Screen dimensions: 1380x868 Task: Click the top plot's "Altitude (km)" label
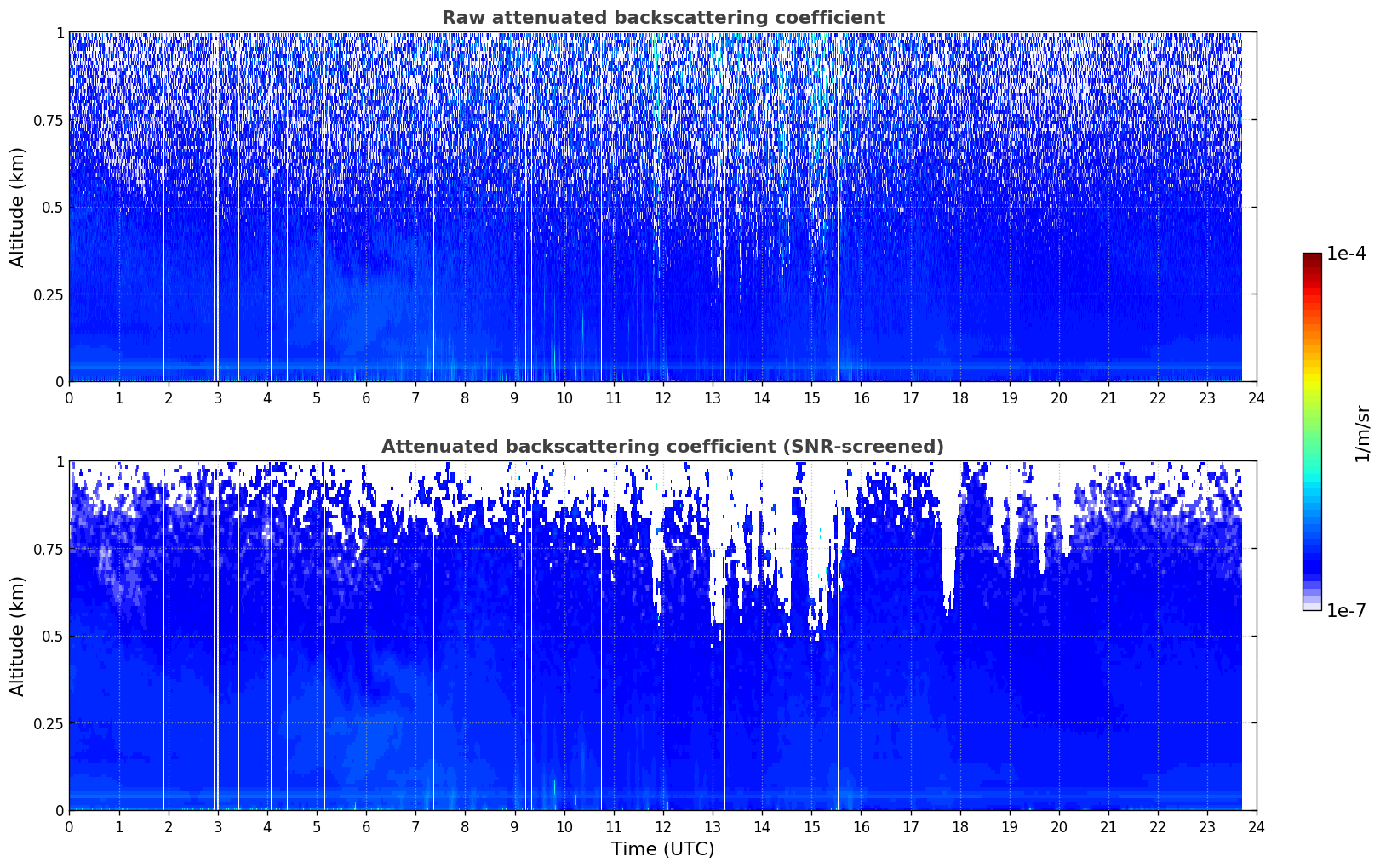[18, 207]
